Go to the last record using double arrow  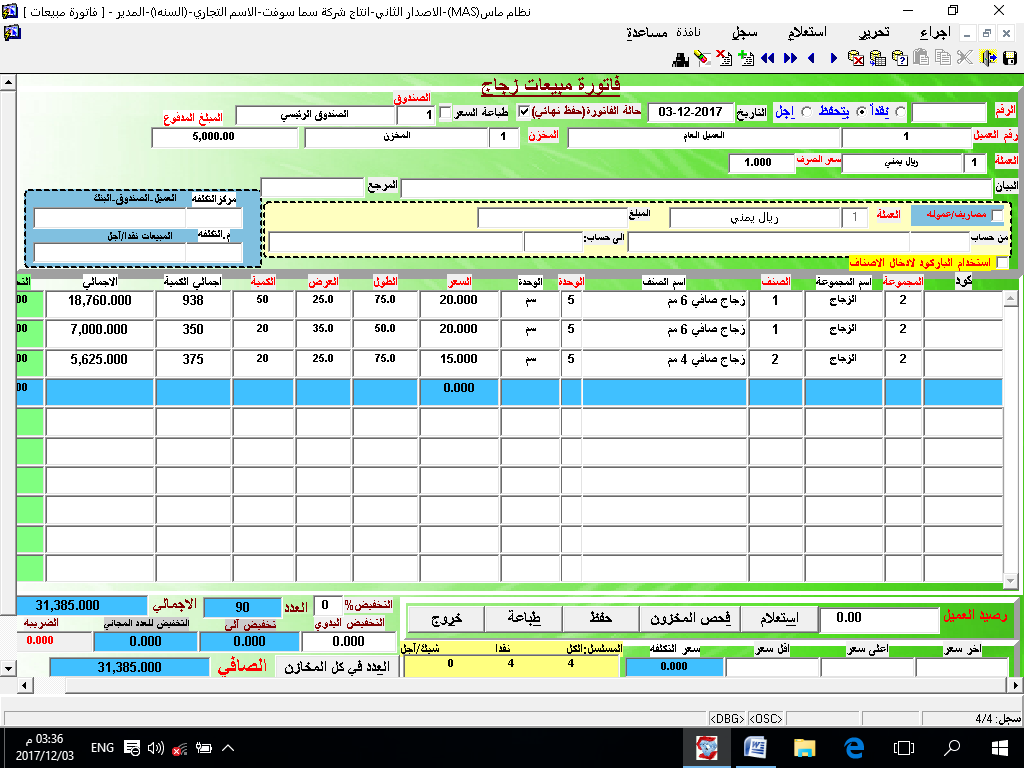tap(790, 58)
